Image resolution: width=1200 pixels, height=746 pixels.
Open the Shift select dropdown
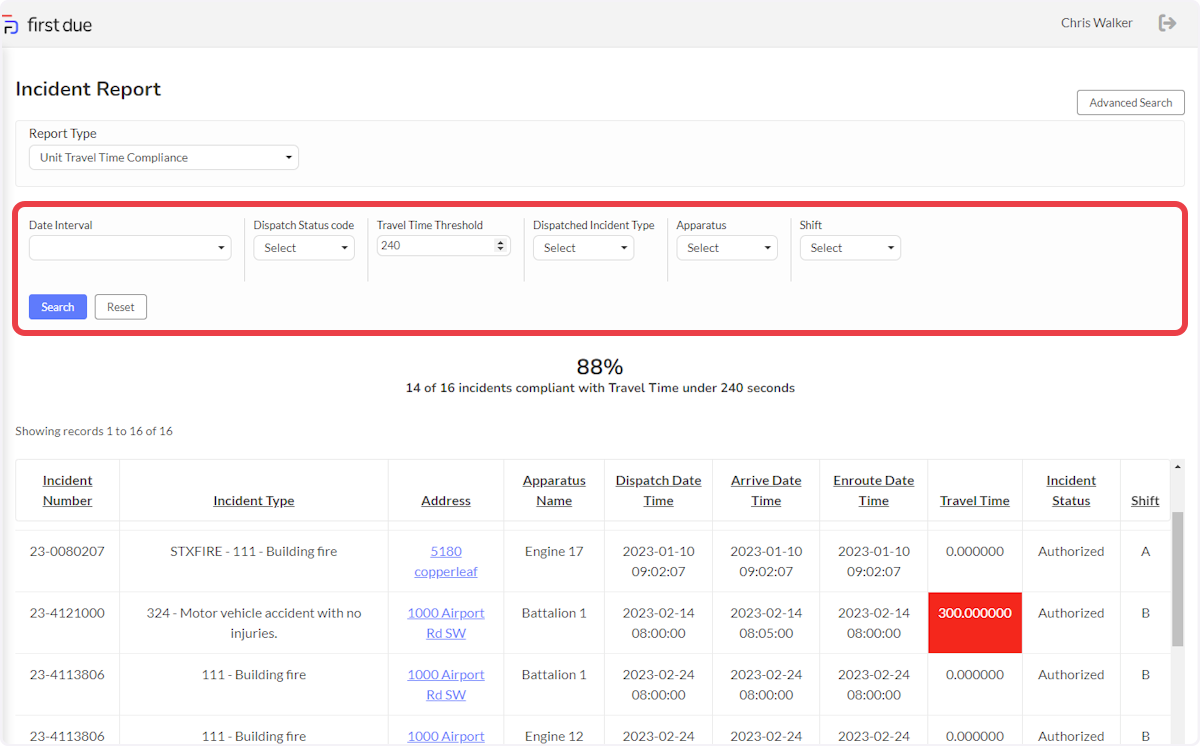pyautogui.click(x=850, y=248)
